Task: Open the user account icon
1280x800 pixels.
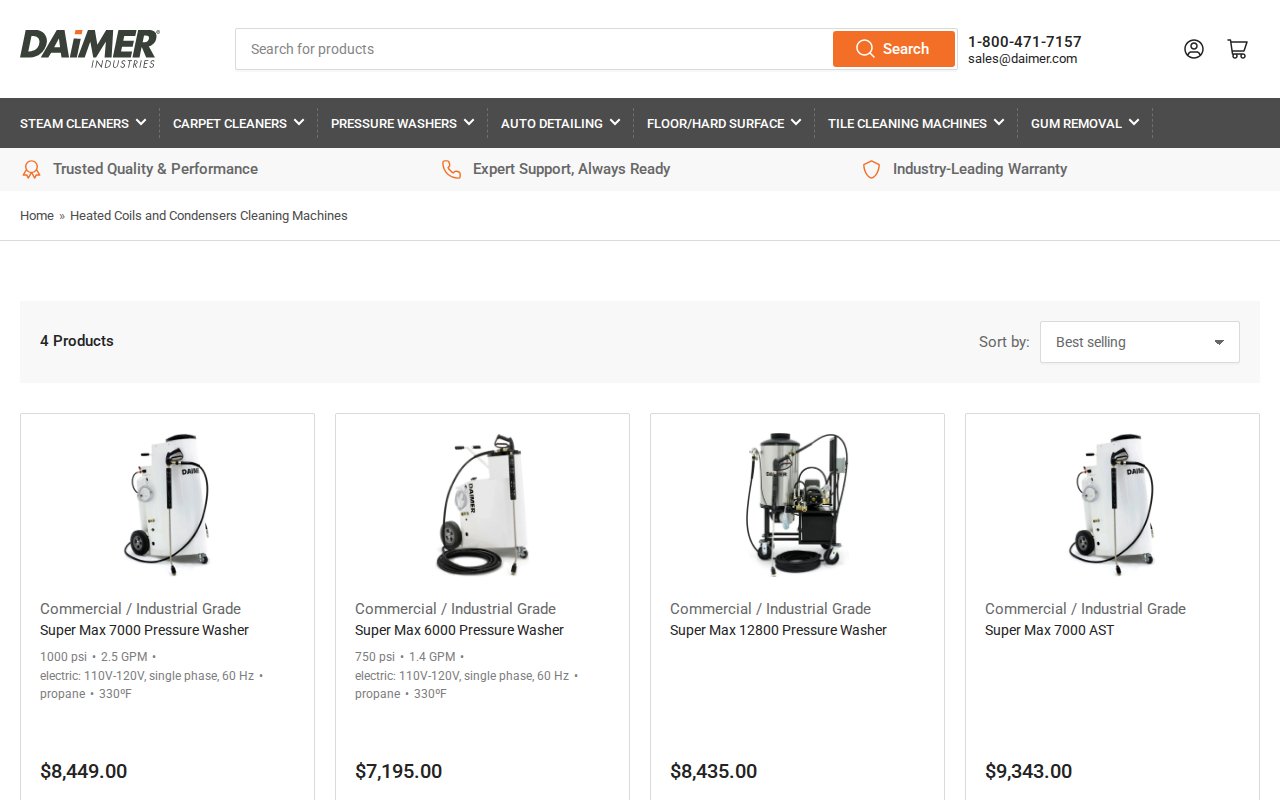Action: click(1193, 49)
